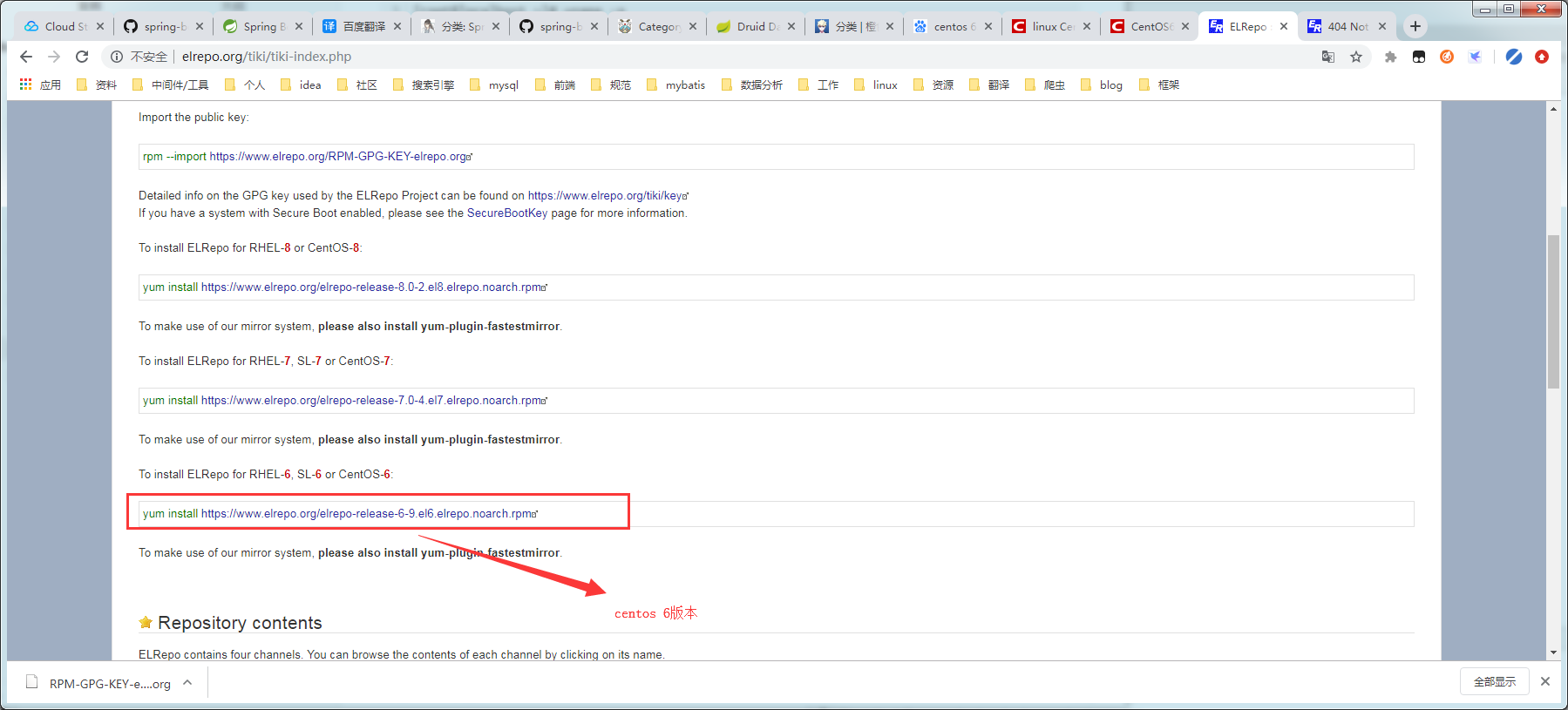
Task: Open the 爬虫 bookmark folder
Action: click(1045, 85)
